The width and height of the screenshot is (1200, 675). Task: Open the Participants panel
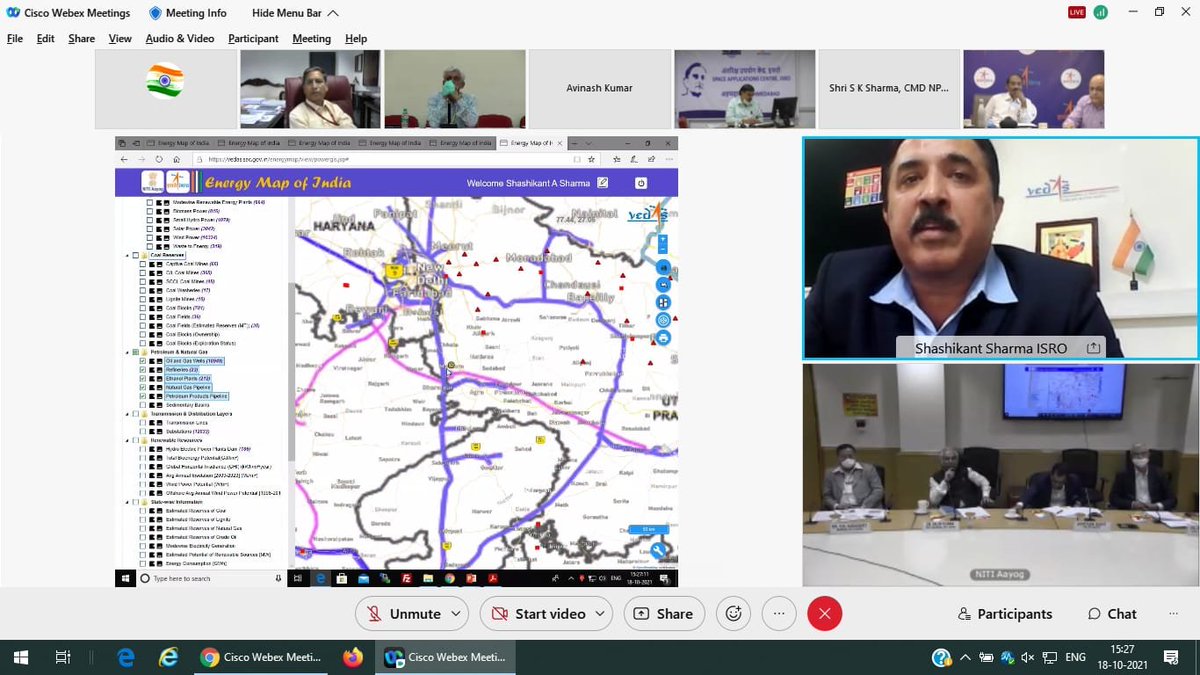(x=1004, y=613)
